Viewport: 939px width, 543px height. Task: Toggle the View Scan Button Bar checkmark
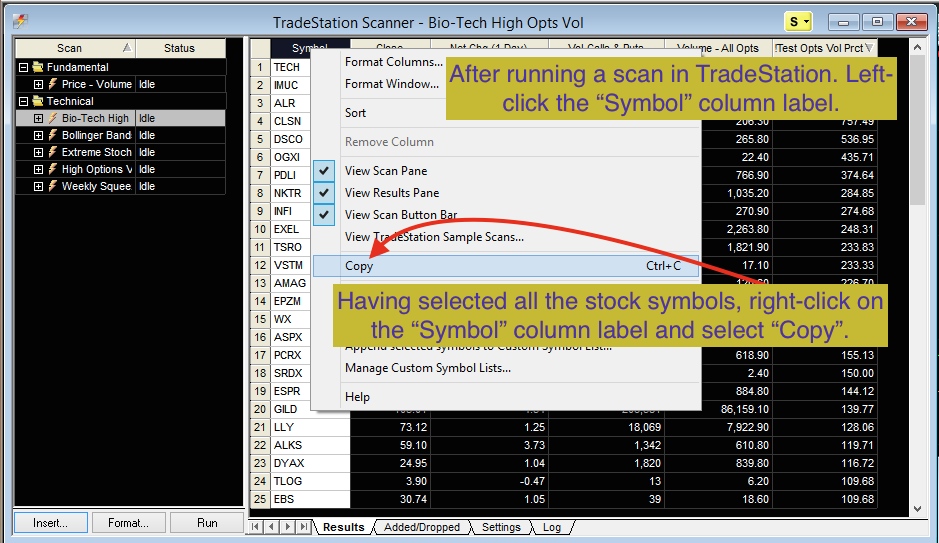[x=324, y=214]
